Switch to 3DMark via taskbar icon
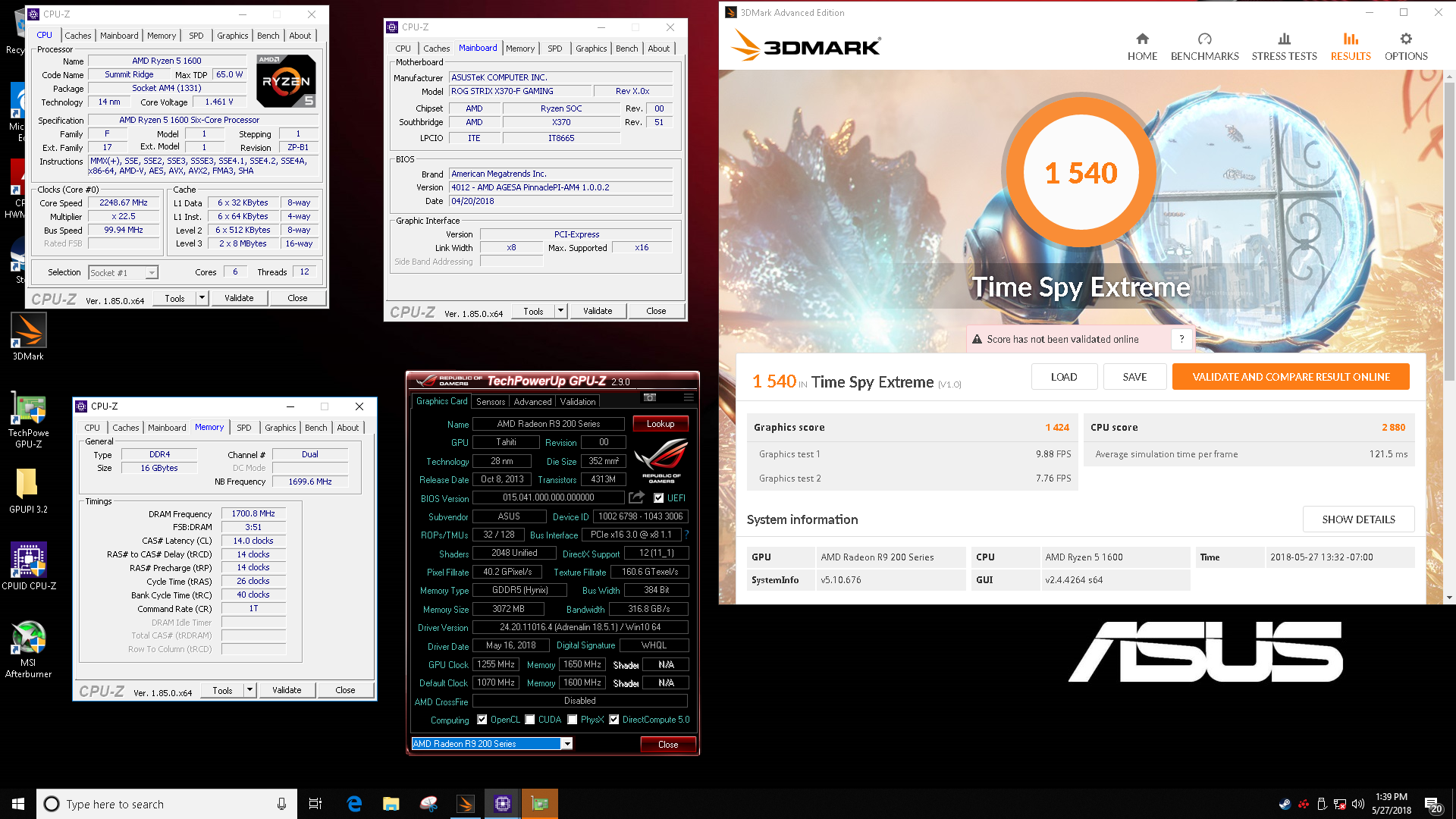The width and height of the screenshot is (1456, 819). (466, 804)
